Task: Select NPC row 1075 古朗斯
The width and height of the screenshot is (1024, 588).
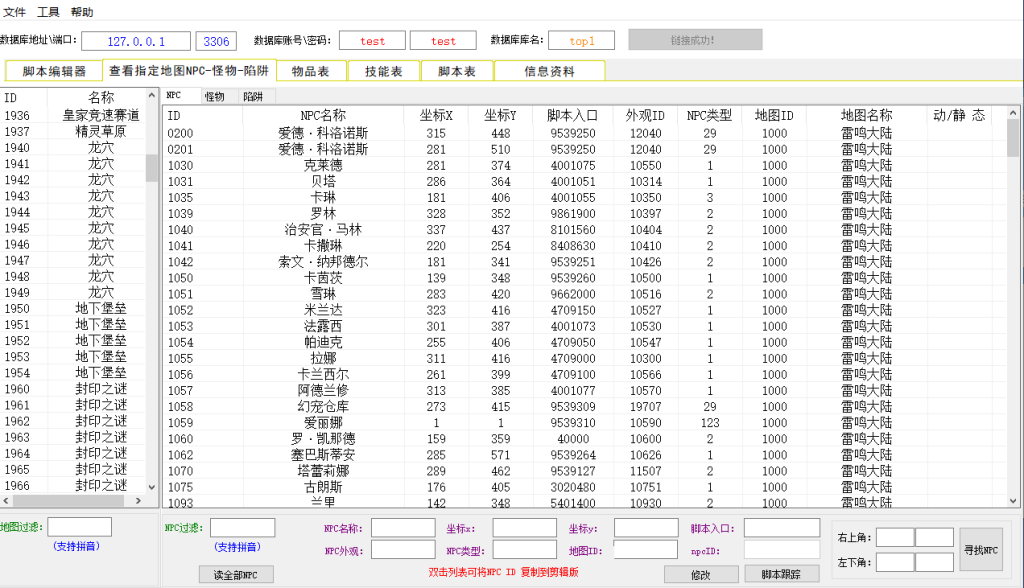Action: pos(584,487)
